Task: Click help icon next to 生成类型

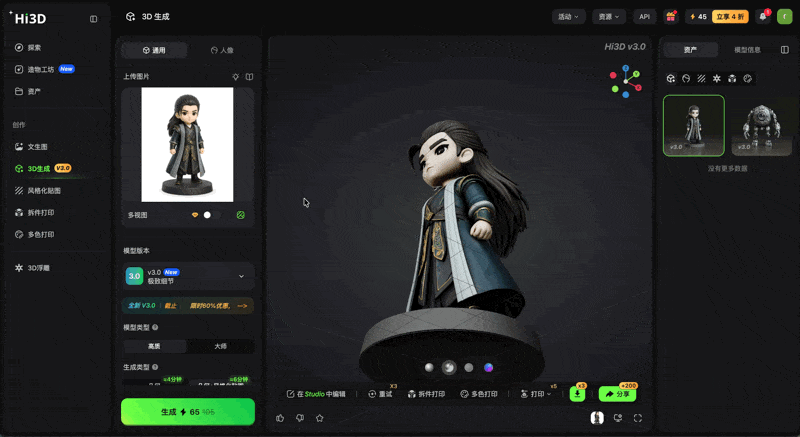Action: click(155, 367)
